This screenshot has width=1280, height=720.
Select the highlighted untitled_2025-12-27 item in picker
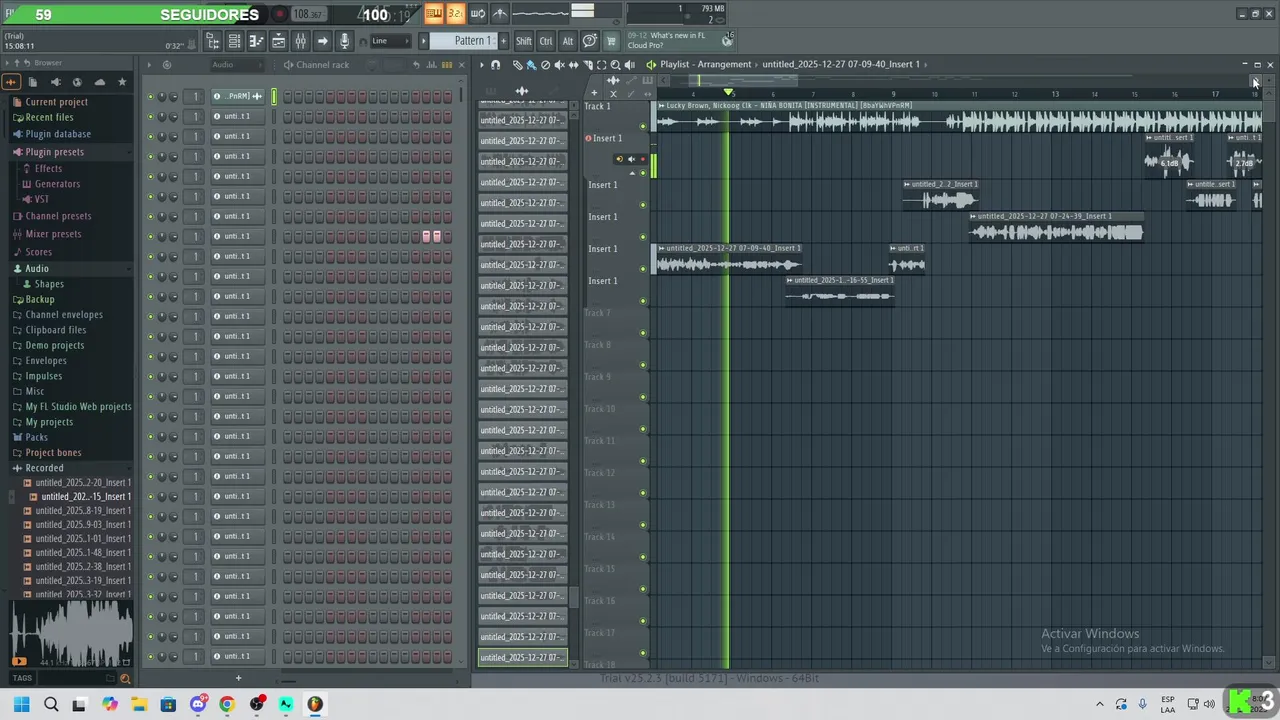[522, 657]
